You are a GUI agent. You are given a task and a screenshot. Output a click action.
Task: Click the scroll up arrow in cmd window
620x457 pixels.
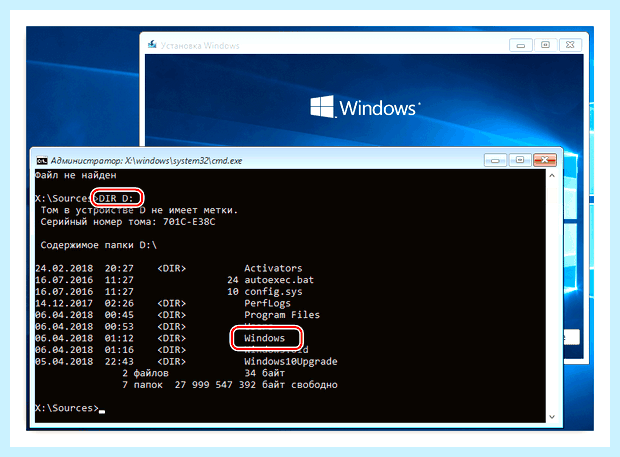pyautogui.click(x=552, y=175)
